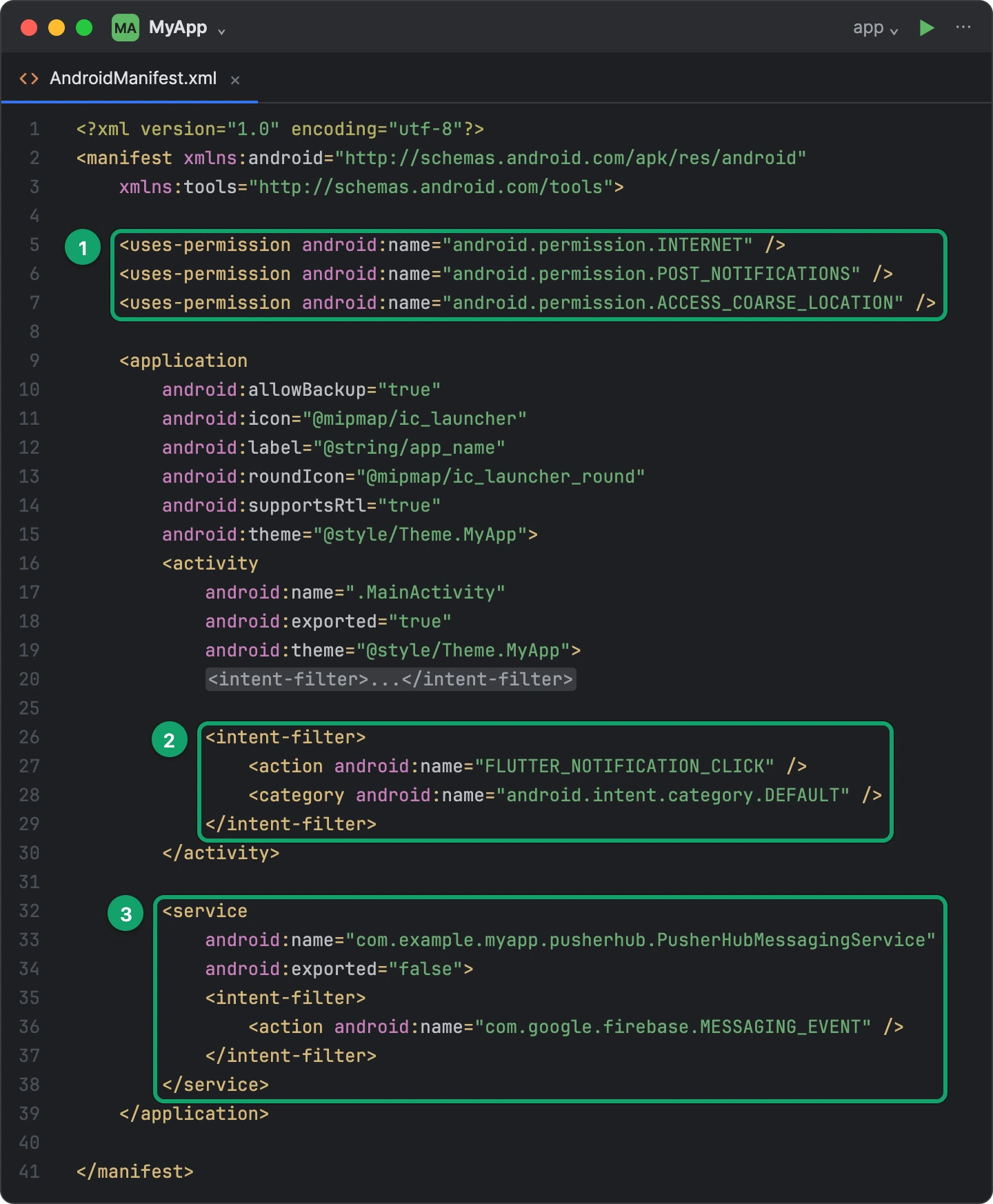
Task: Click PusherHubMessagingService name value
Action: tap(640, 940)
